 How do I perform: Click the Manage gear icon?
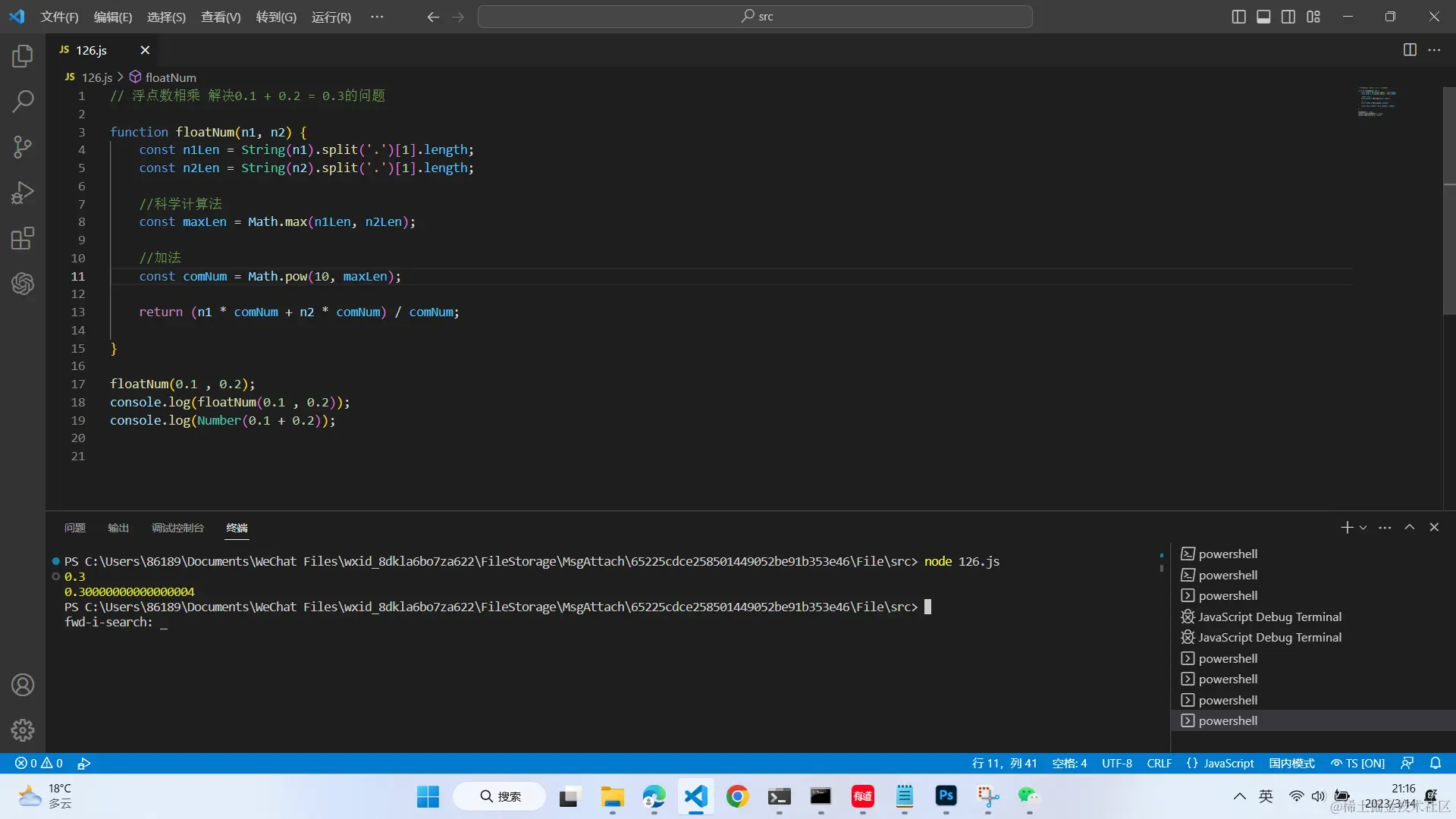23,730
